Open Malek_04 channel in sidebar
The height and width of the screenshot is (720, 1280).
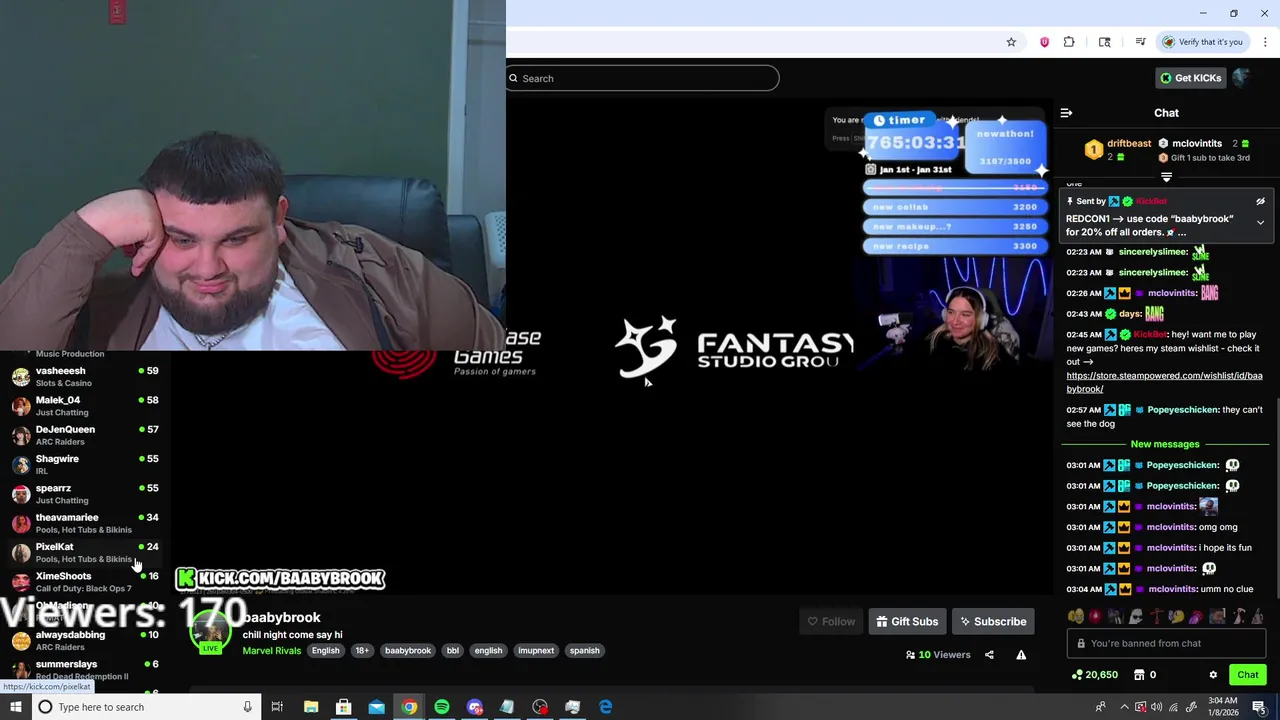tap(85, 405)
